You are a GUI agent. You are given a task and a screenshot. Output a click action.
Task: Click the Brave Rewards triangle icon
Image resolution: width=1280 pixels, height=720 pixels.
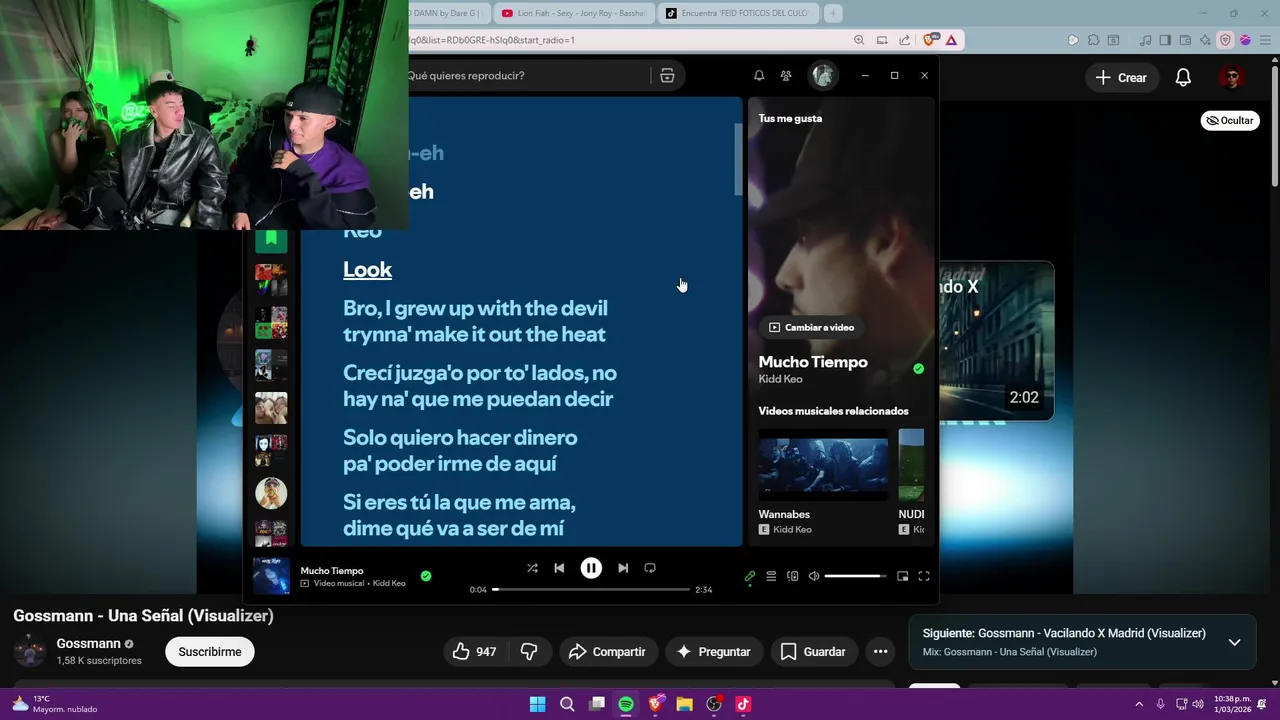click(951, 40)
